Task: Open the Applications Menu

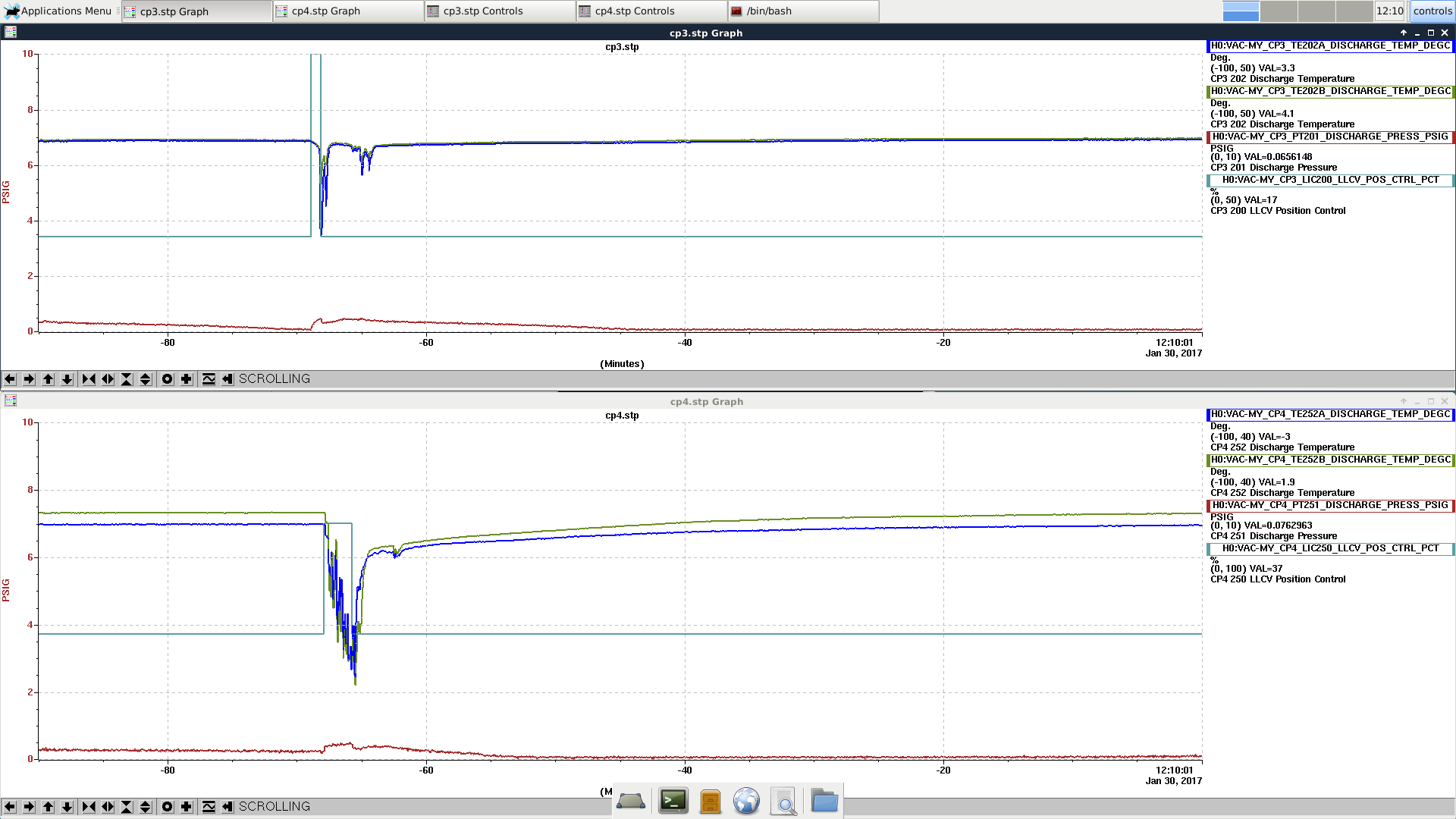Action: [58, 11]
